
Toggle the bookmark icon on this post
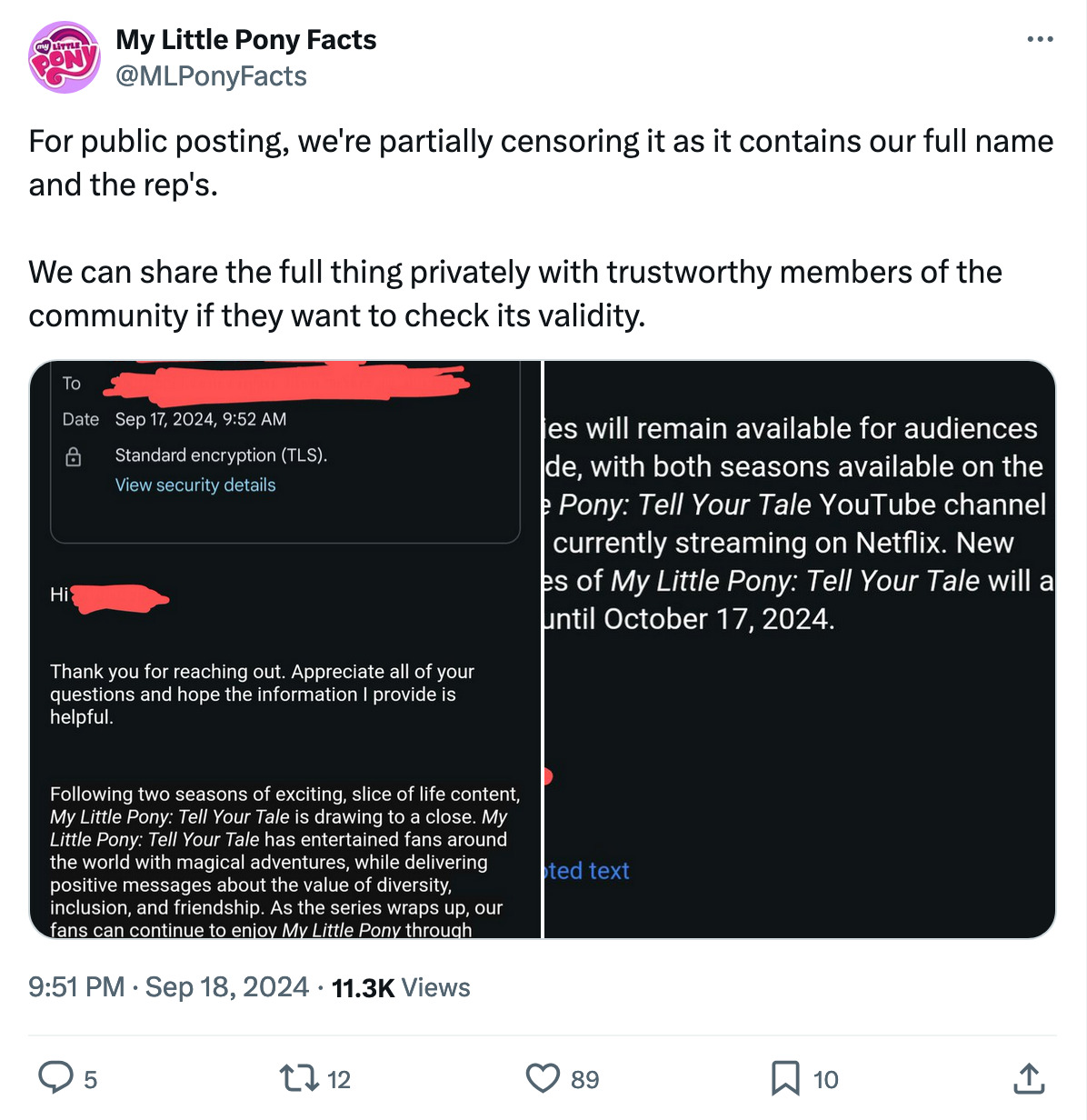point(785,1078)
